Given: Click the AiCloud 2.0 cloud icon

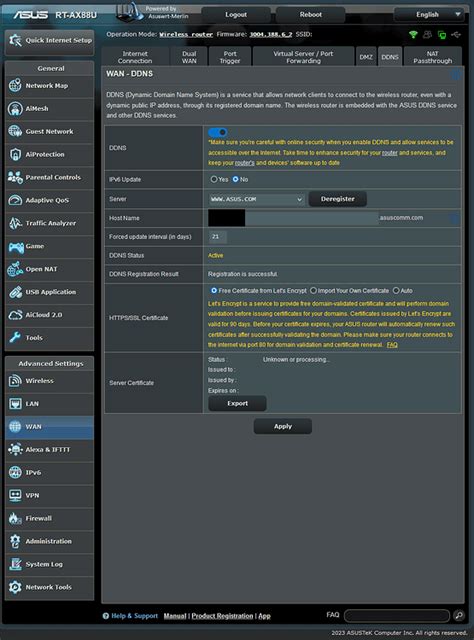Looking at the screenshot, I should (x=15, y=315).
